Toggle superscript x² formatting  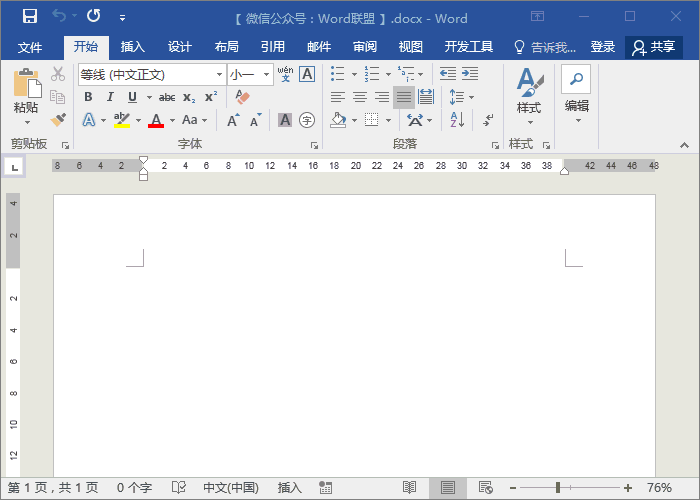211,97
